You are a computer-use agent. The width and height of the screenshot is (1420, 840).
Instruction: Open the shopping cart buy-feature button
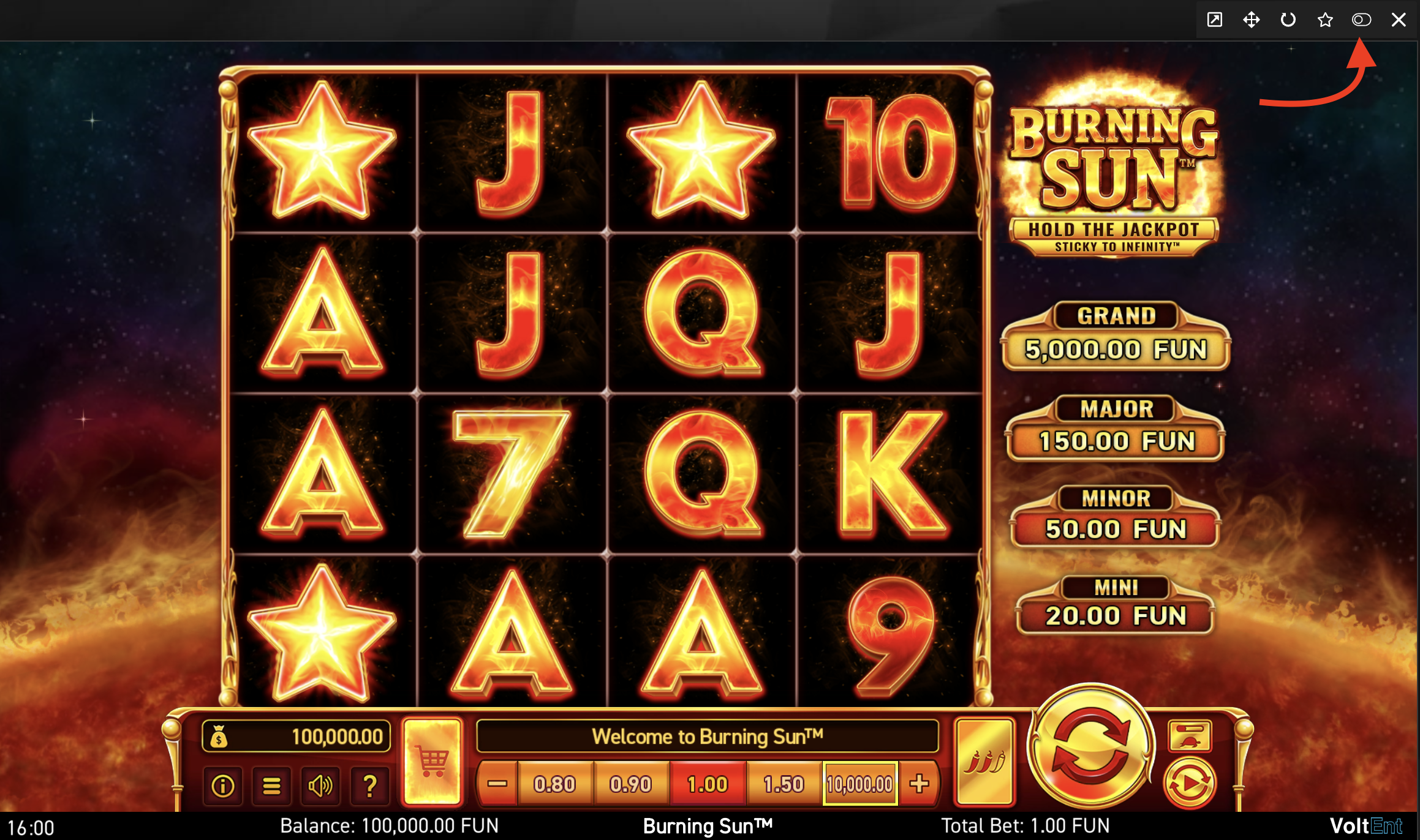tap(432, 761)
